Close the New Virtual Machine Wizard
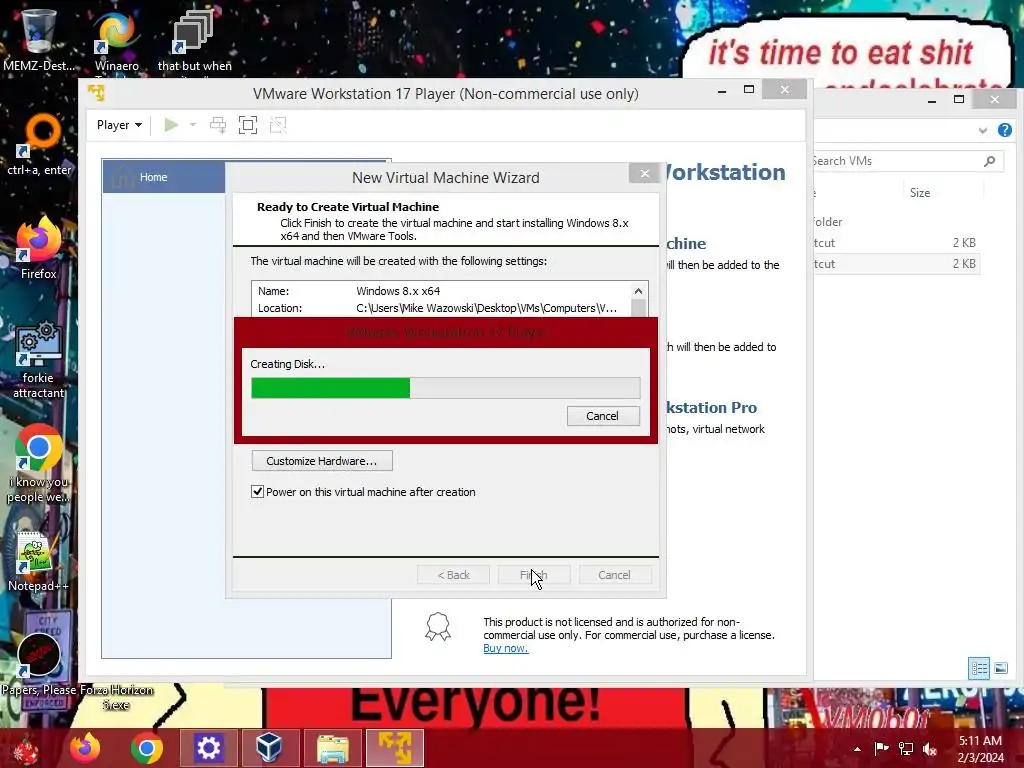Viewport: 1024px width, 768px height. (x=645, y=173)
